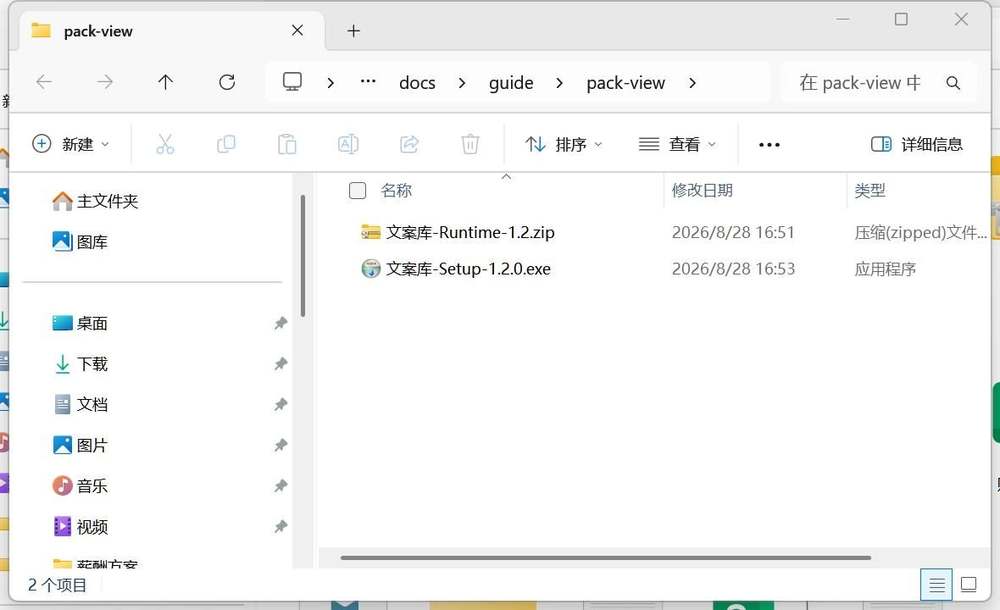Go forward in folder history
Viewport: 1000px width, 610px height.
click(105, 82)
